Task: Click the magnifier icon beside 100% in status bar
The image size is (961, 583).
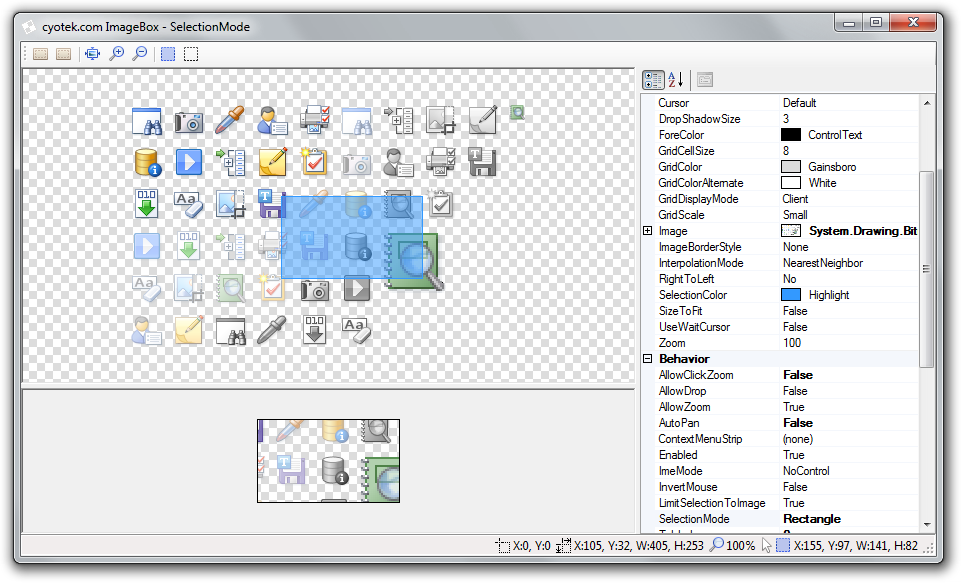Action: point(716,545)
